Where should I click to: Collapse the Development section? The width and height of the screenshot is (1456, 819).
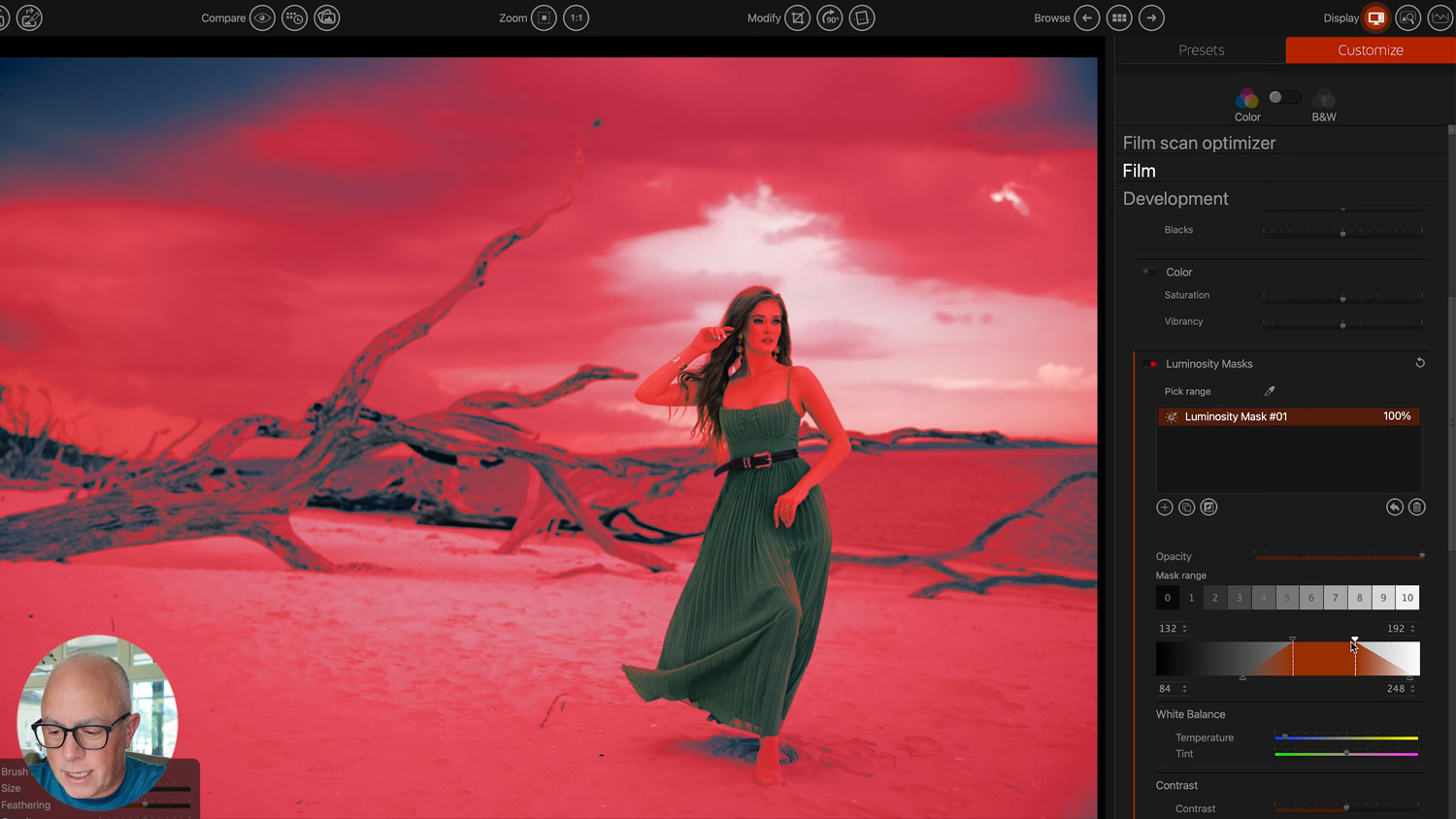(1175, 199)
